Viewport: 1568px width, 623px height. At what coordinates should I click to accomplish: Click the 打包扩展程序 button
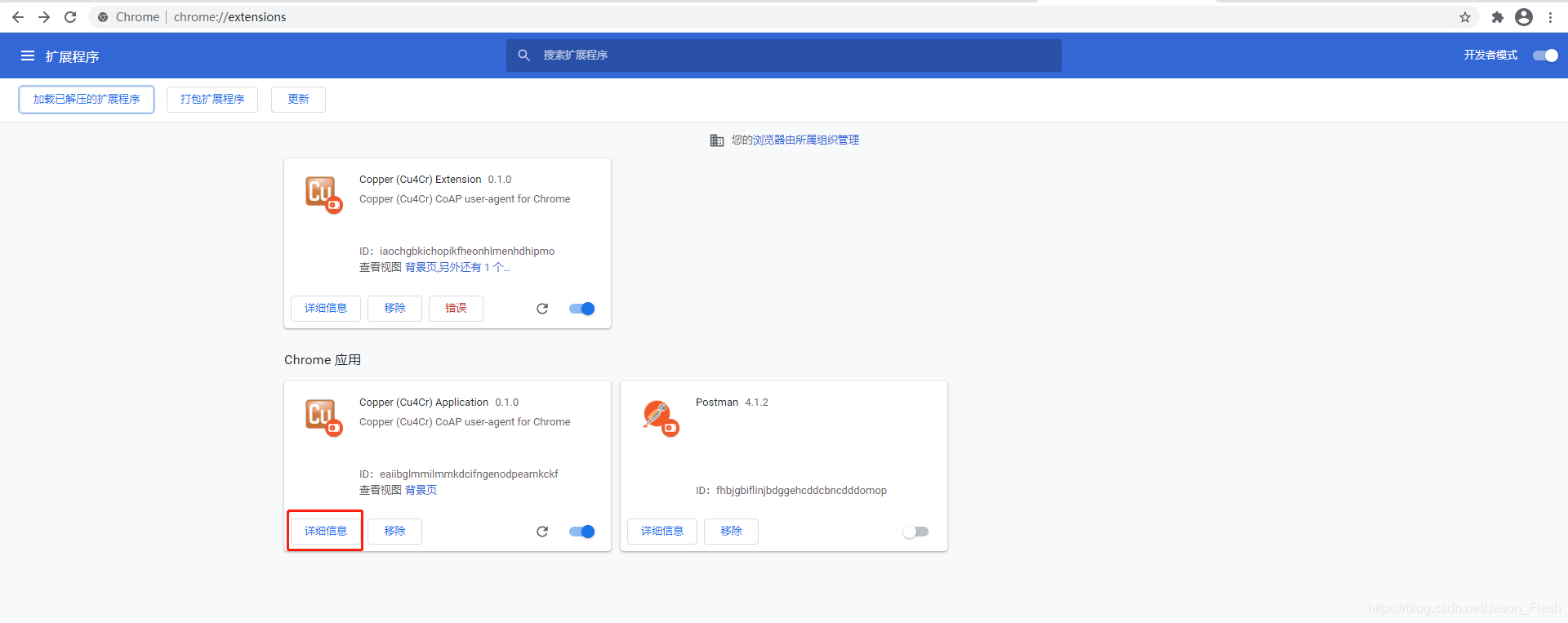[x=212, y=100]
